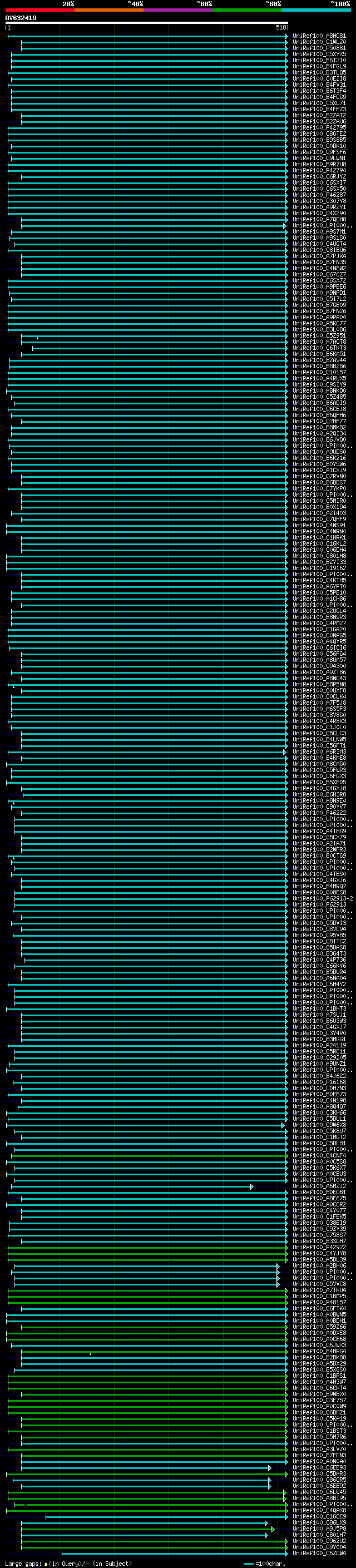Viewport: 356px width, 1568px height.
Task: Click the UniRef100_P42795 entry
Action: click(x=319, y=128)
